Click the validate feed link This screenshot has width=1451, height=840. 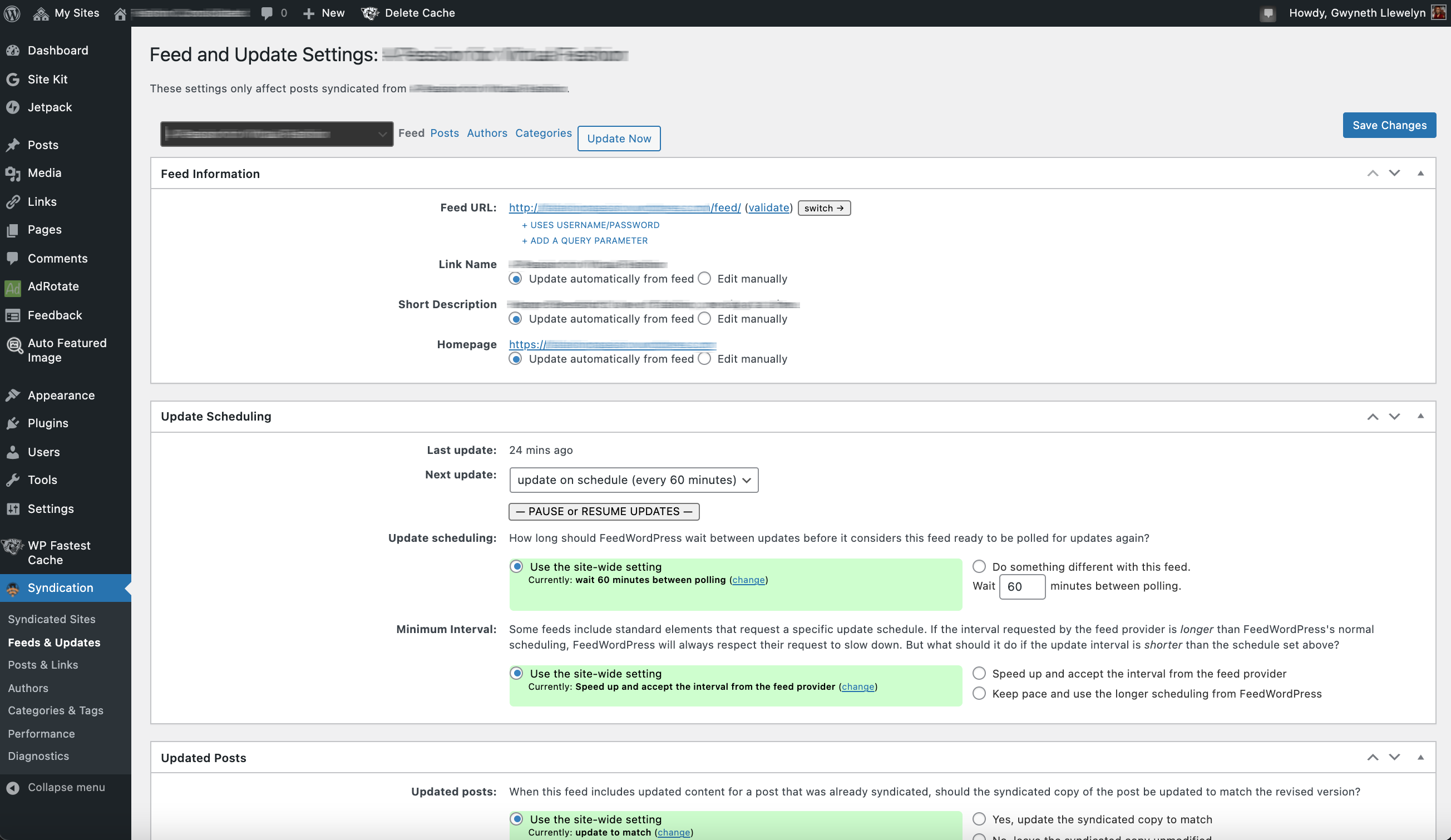click(769, 208)
